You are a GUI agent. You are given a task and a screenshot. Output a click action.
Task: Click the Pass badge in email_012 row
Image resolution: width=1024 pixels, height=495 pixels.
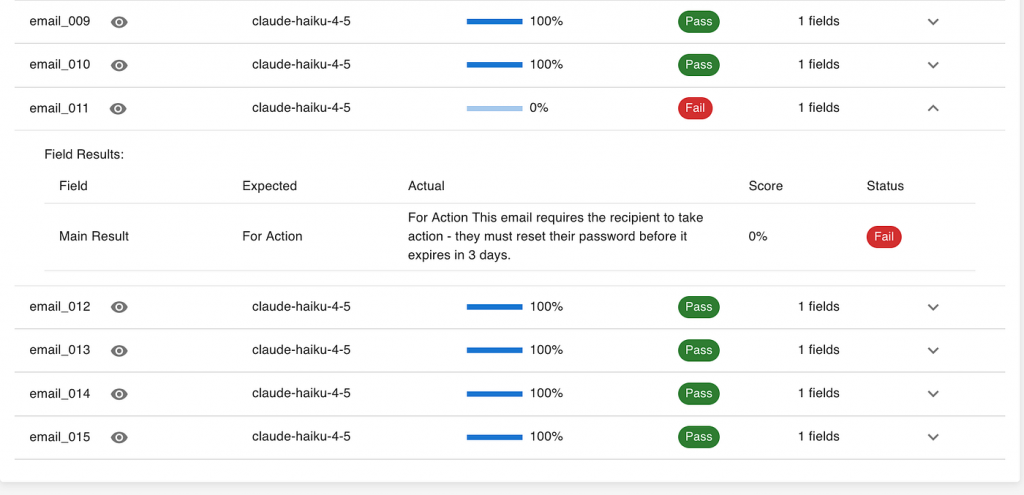click(699, 307)
